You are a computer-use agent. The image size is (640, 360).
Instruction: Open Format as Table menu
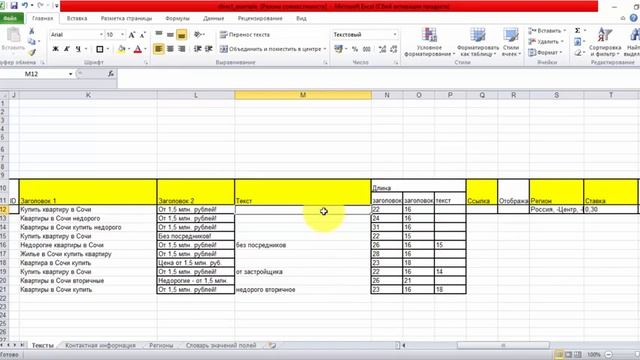(x=477, y=42)
